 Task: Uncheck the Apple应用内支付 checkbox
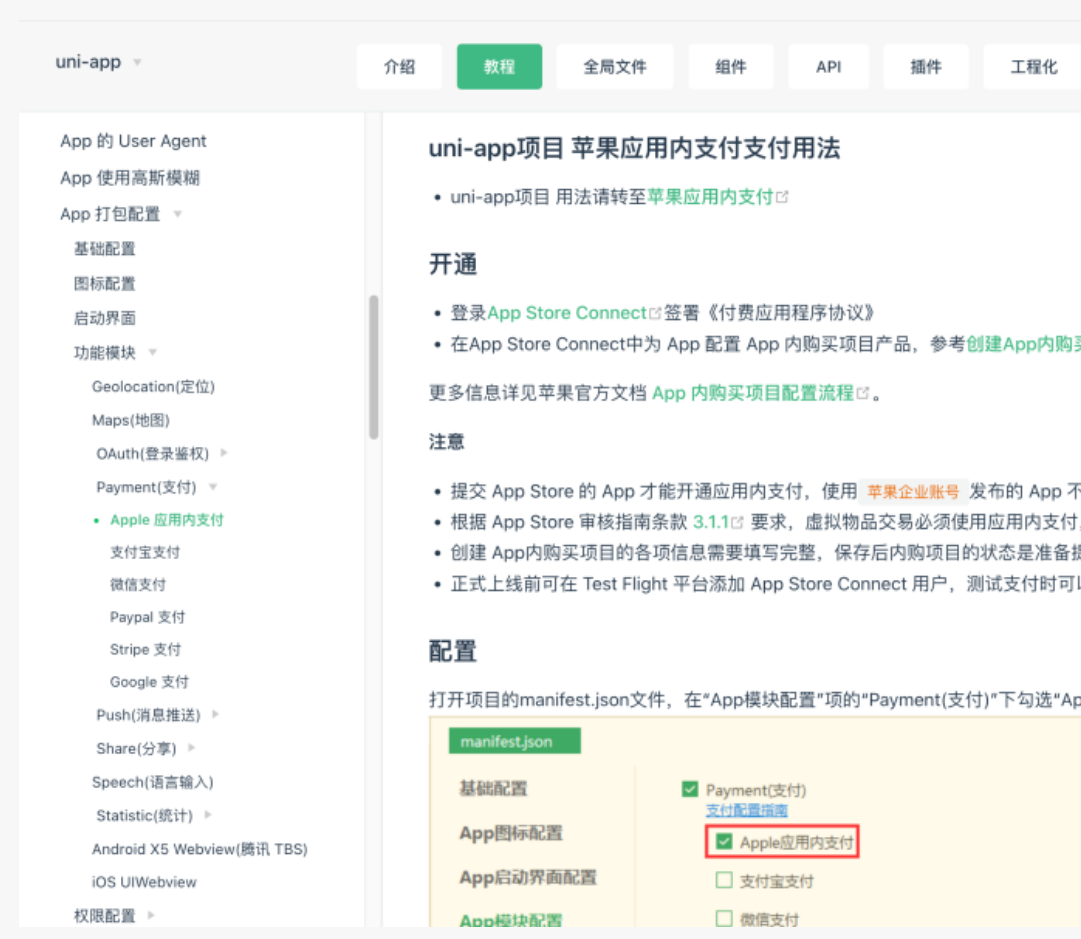[725, 842]
